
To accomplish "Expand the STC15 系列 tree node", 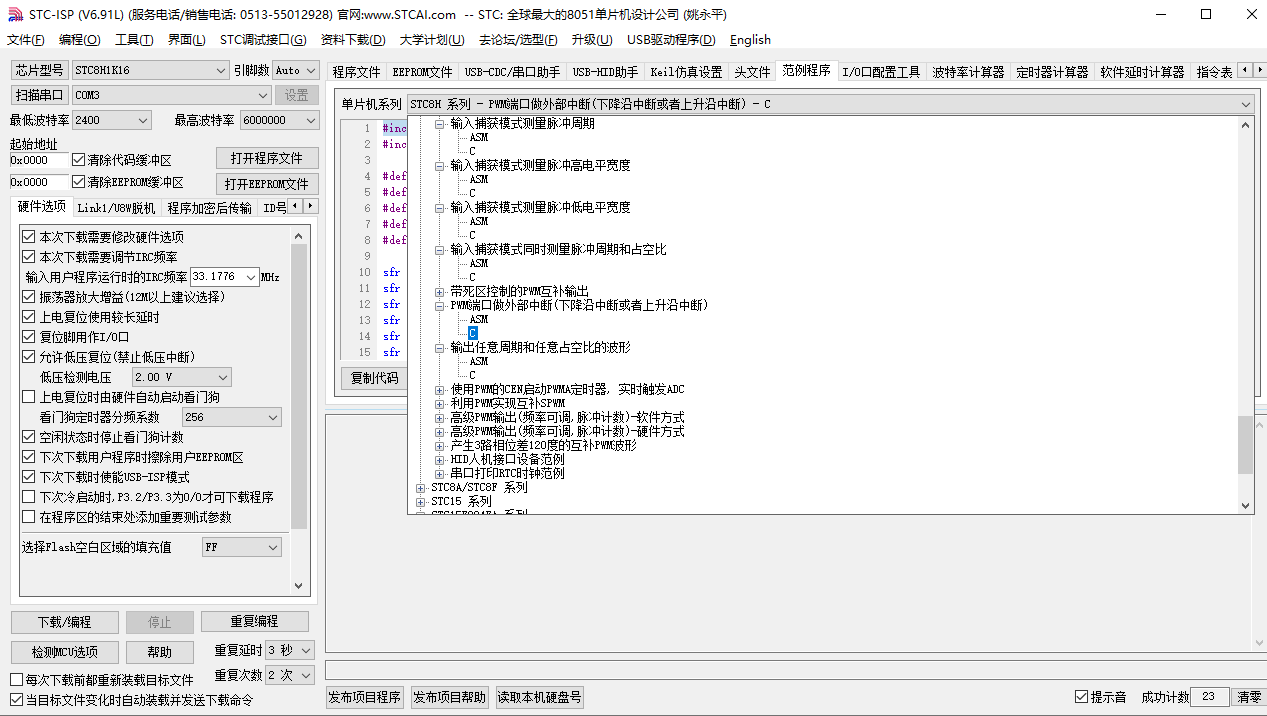I will tap(421, 501).
